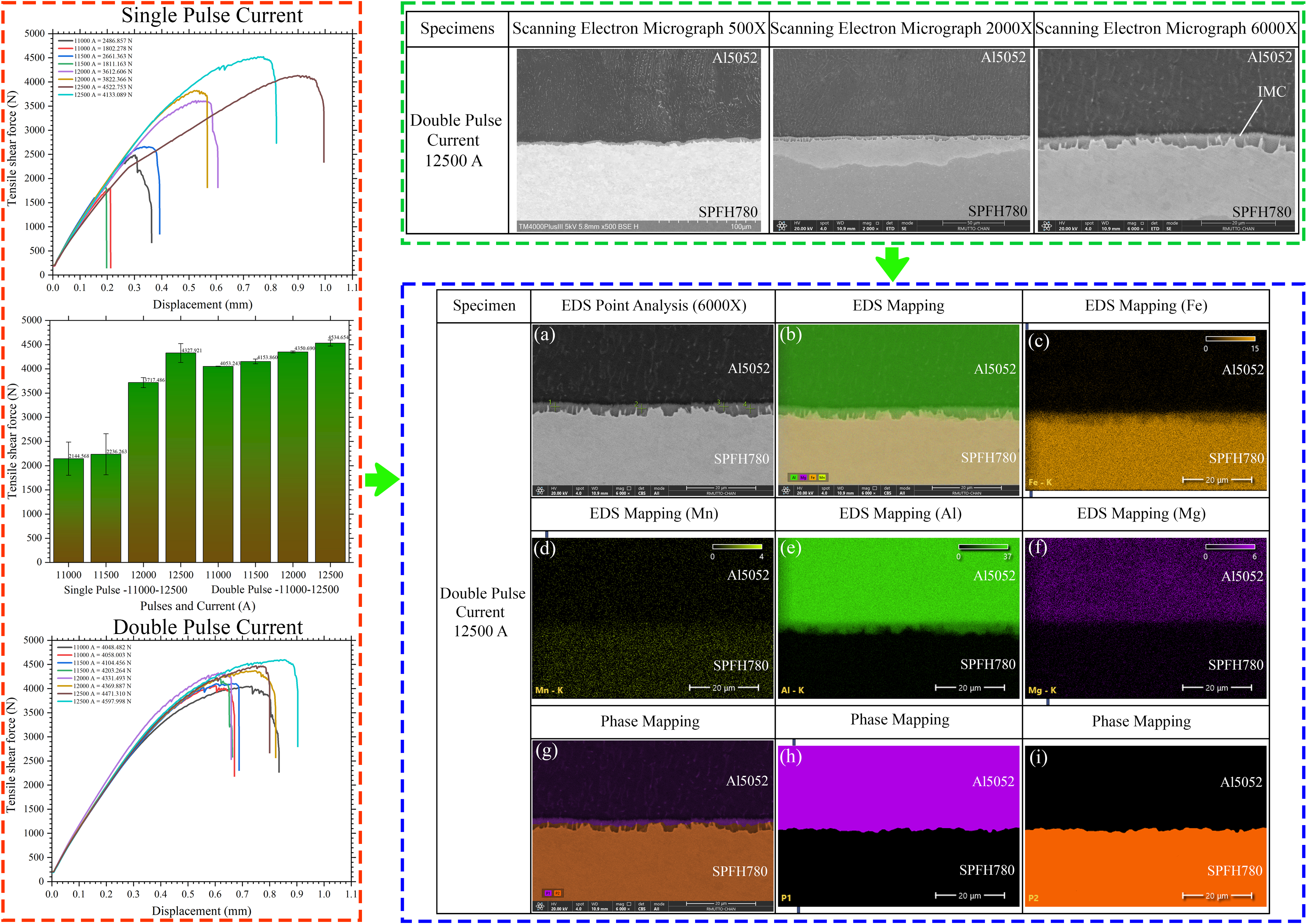The height and width of the screenshot is (924, 1307).
Task: Click the atom logo icon in the 2000X micrograph databar
Action: coord(782,226)
